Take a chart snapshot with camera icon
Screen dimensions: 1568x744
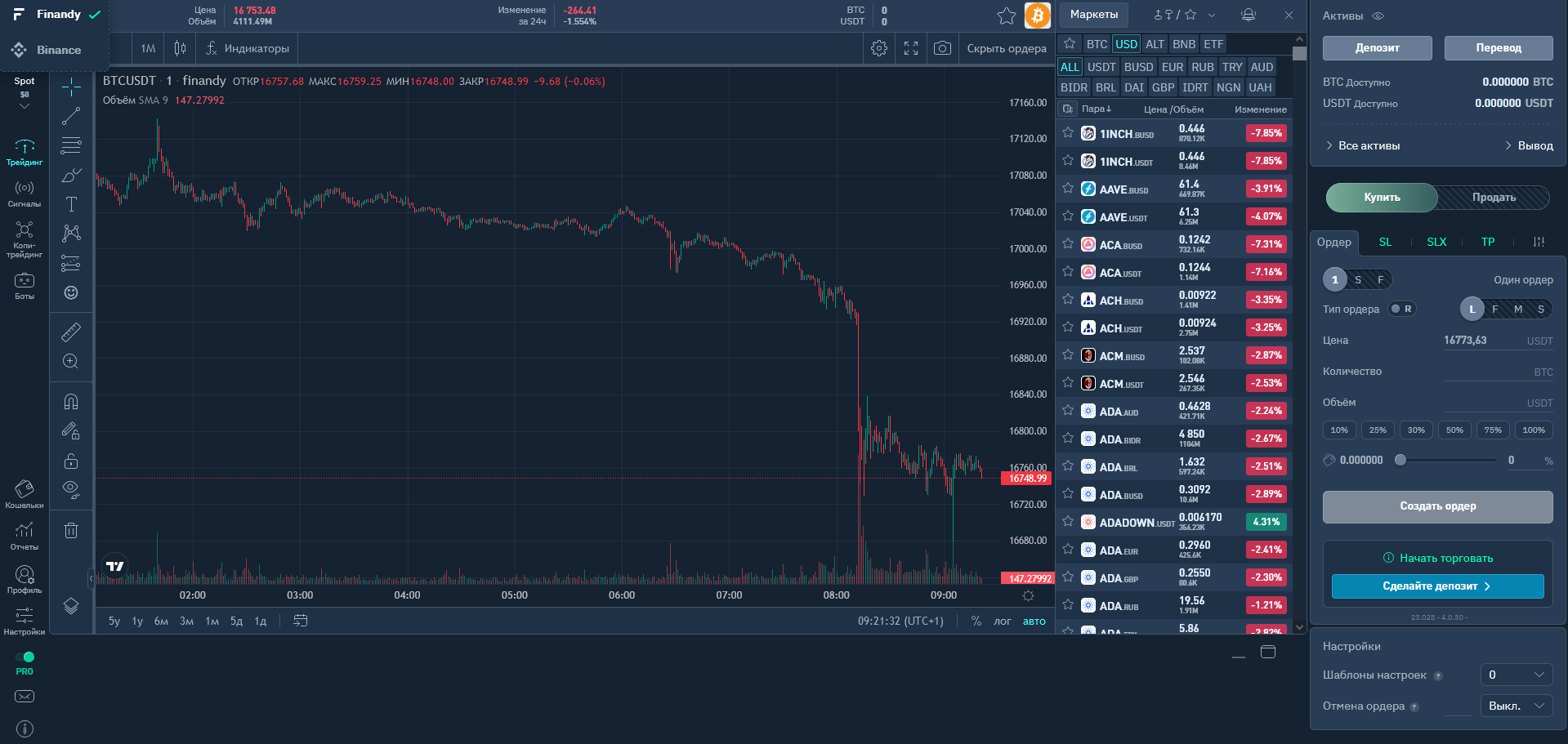(942, 48)
